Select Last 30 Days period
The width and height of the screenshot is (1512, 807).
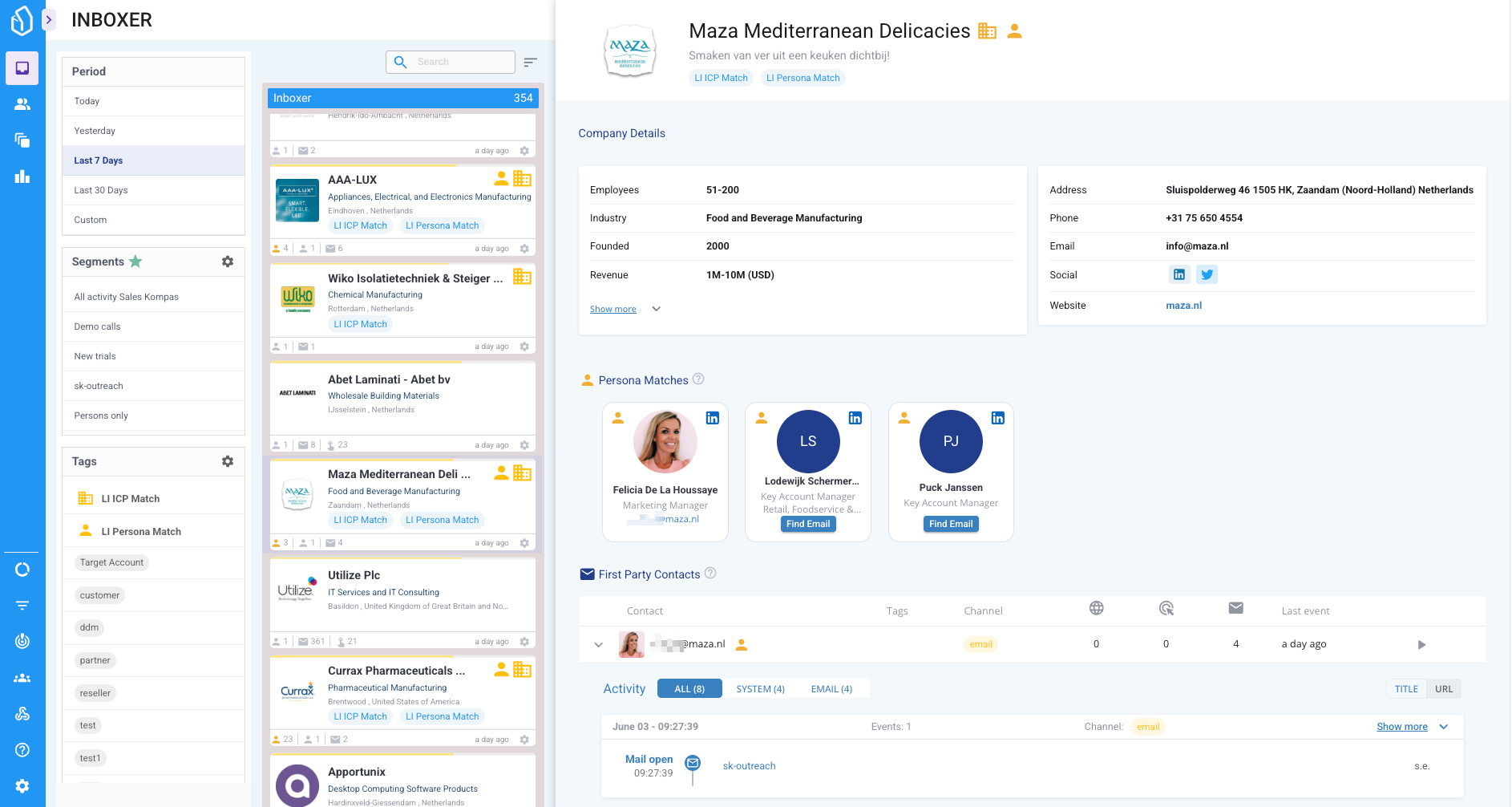tap(101, 190)
